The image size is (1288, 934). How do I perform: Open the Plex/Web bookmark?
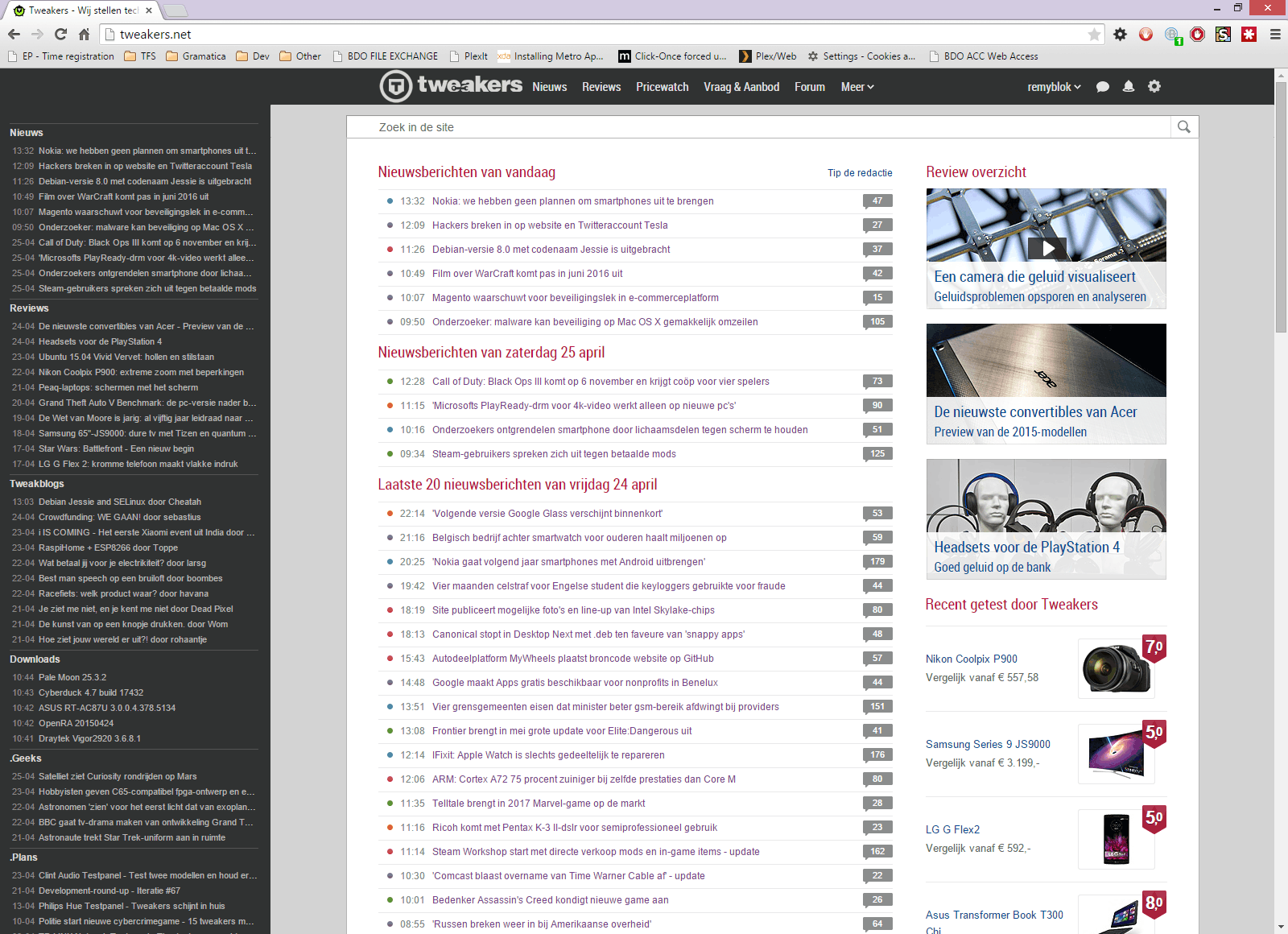tap(768, 56)
